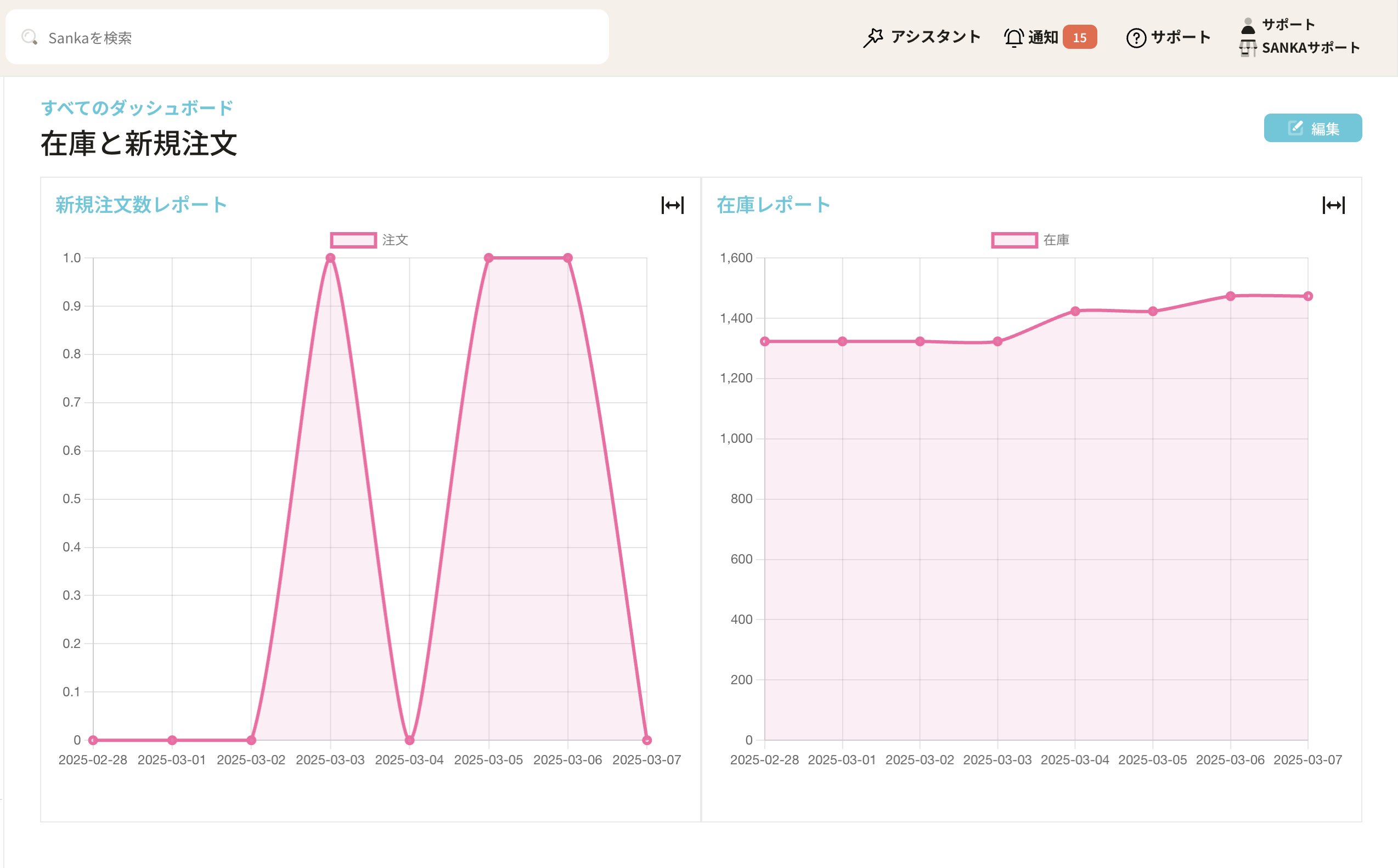Click the 15 notification count badge
Image resolution: width=1398 pixels, height=868 pixels.
pyautogui.click(x=1079, y=38)
